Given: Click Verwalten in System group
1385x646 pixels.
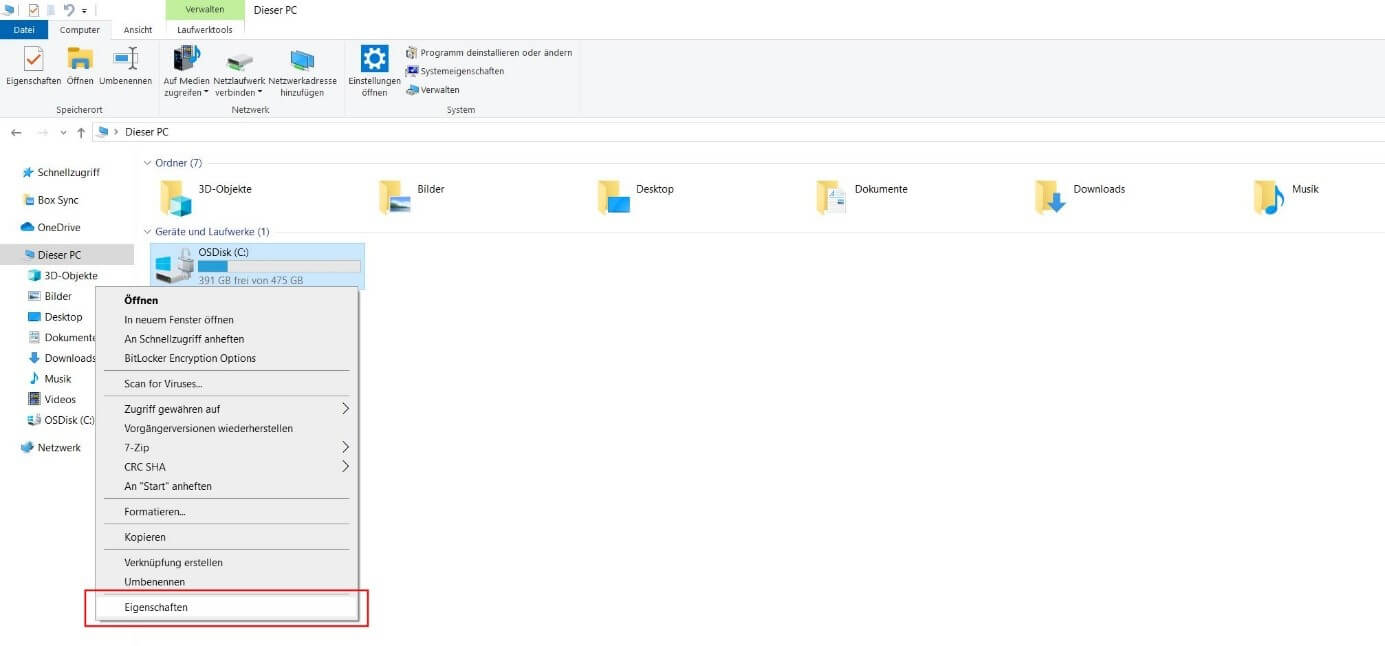Looking at the screenshot, I should 433,90.
